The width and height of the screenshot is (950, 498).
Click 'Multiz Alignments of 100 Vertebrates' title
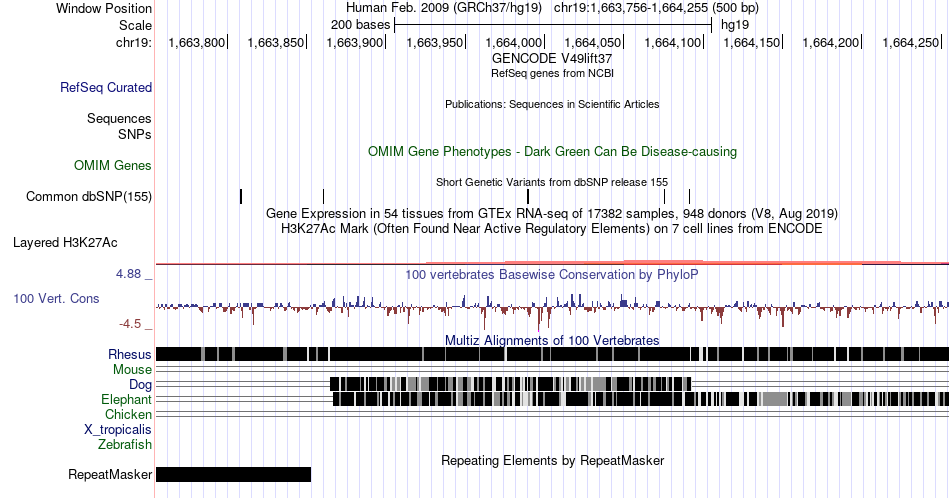point(552,340)
